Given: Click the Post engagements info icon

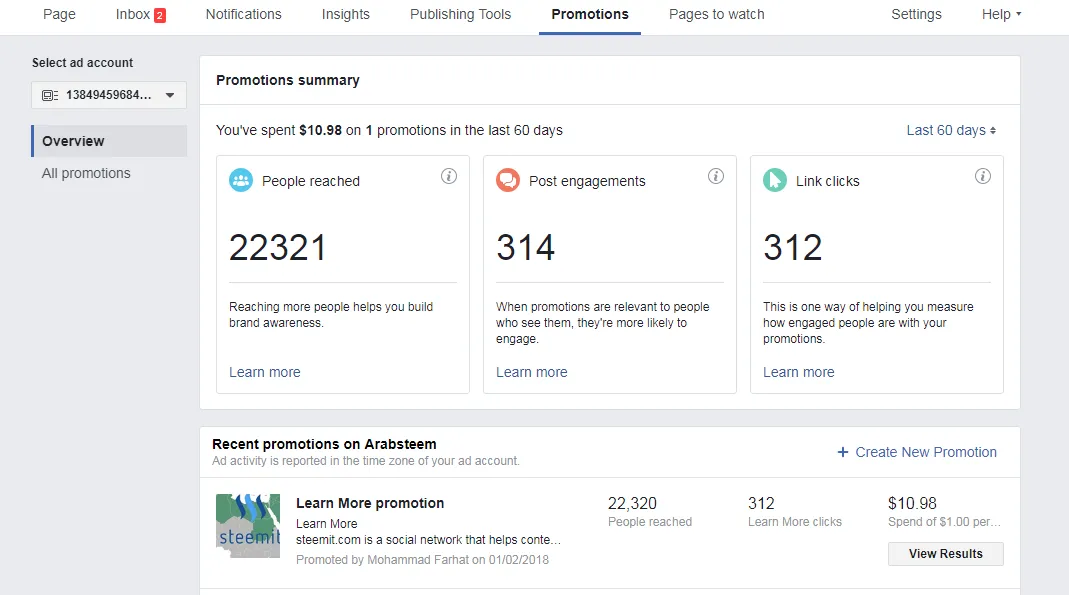Looking at the screenshot, I should pyautogui.click(x=716, y=176).
